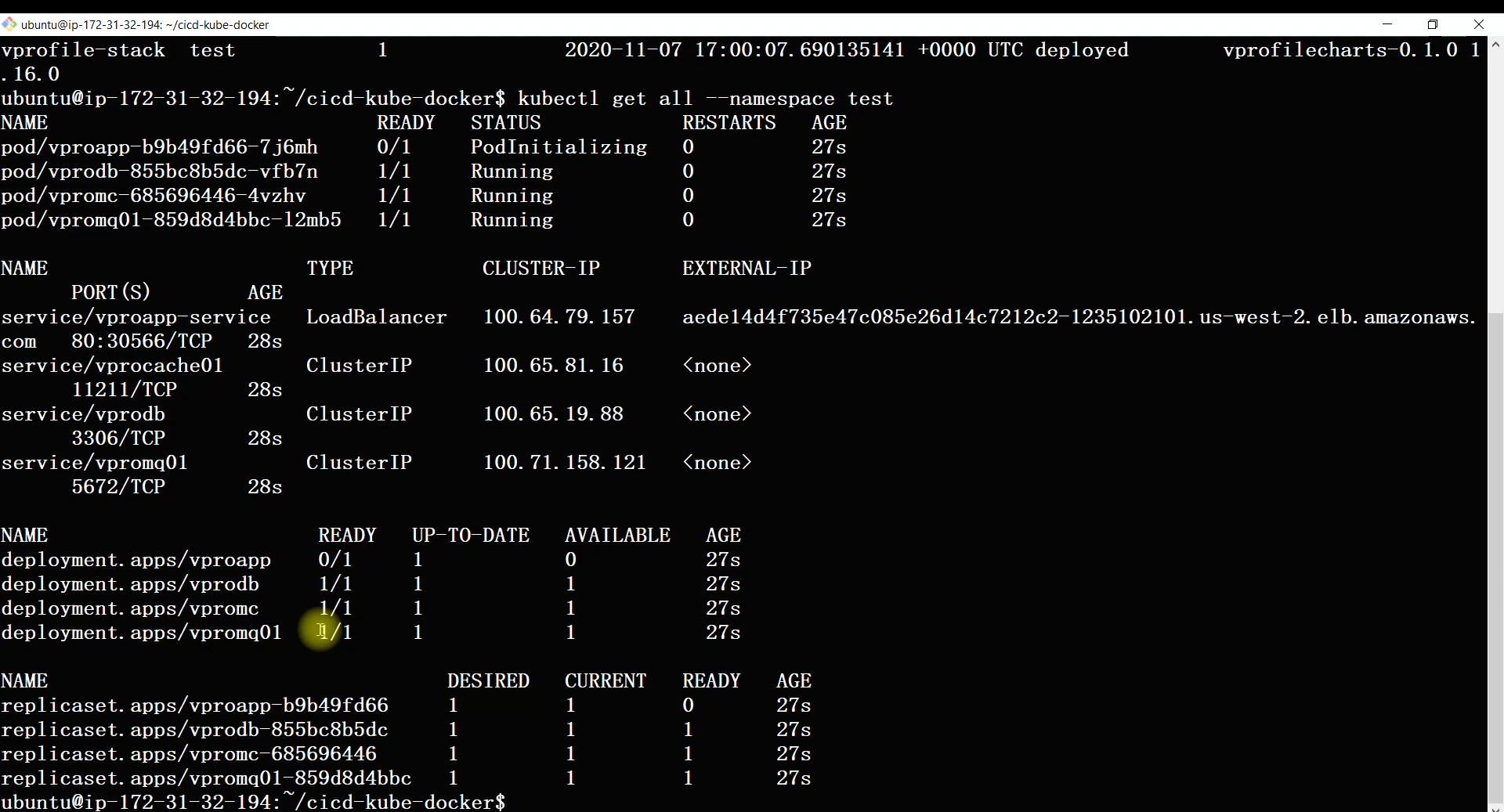Click the 'RESTARTS' column header
The height and width of the screenshot is (812, 1504).
click(729, 123)
